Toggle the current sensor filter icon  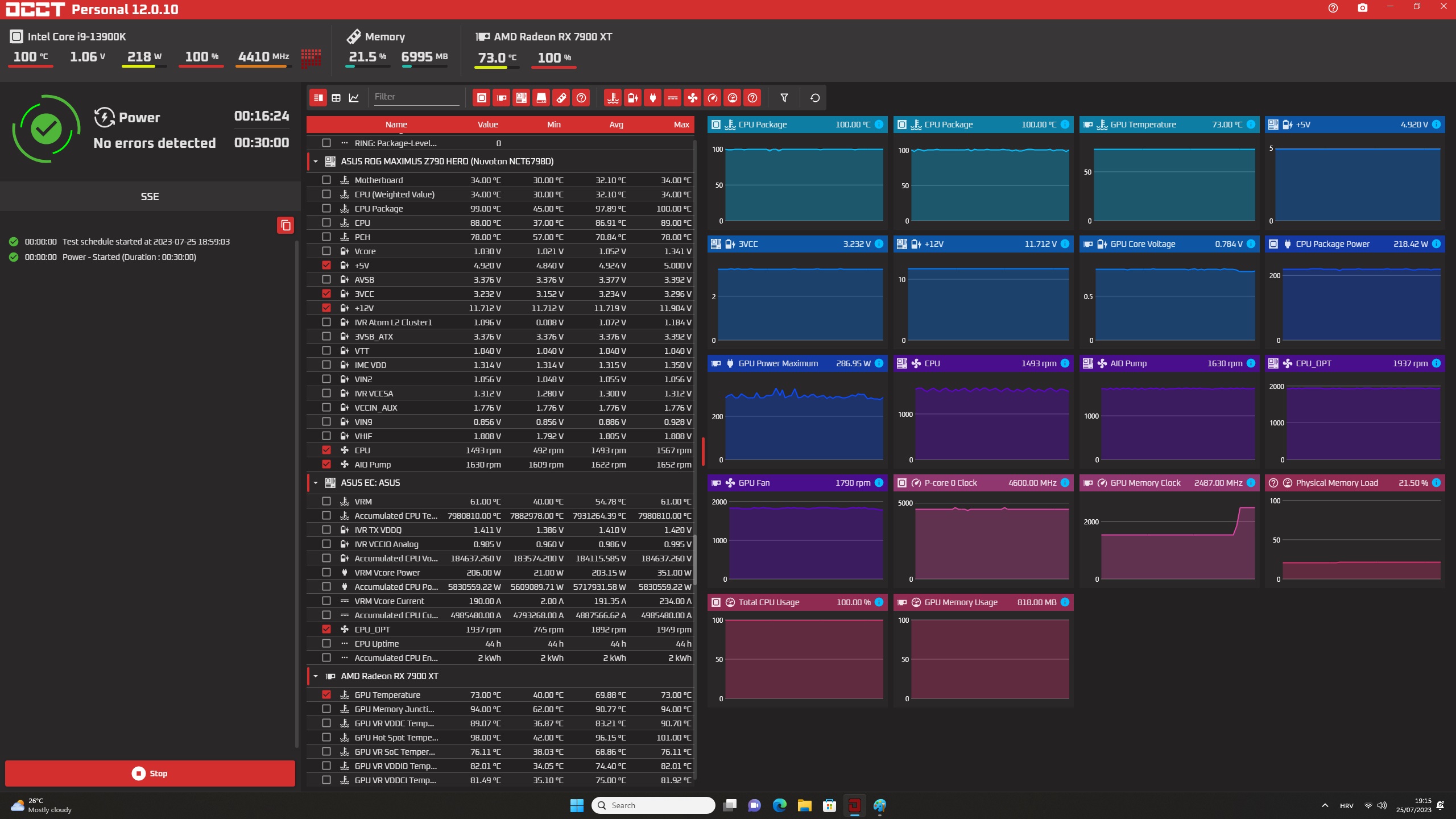[673, 98]
